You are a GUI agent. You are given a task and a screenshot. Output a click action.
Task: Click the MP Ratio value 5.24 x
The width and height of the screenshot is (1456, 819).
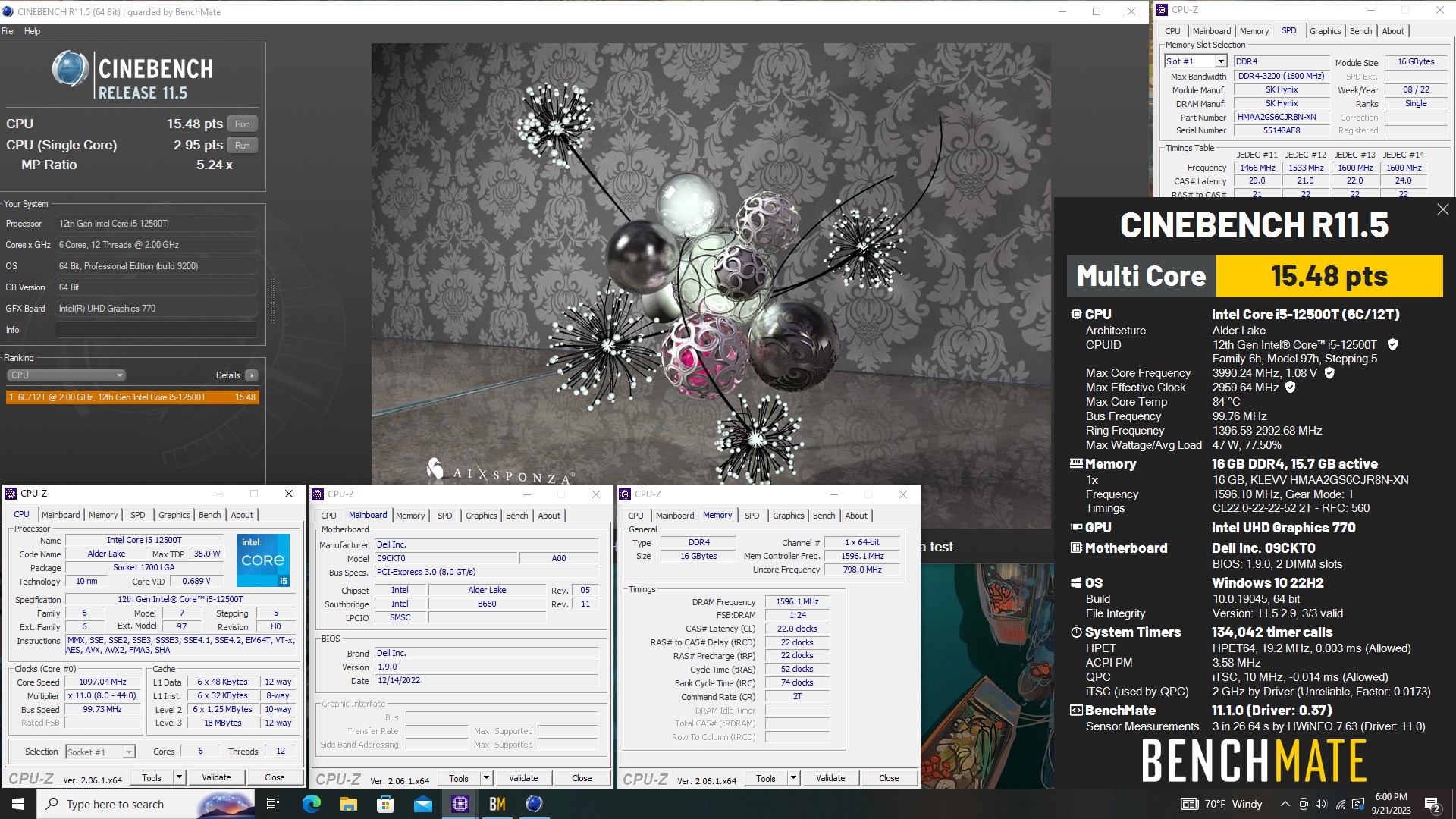pyautogui.click(x=215, y=165)
